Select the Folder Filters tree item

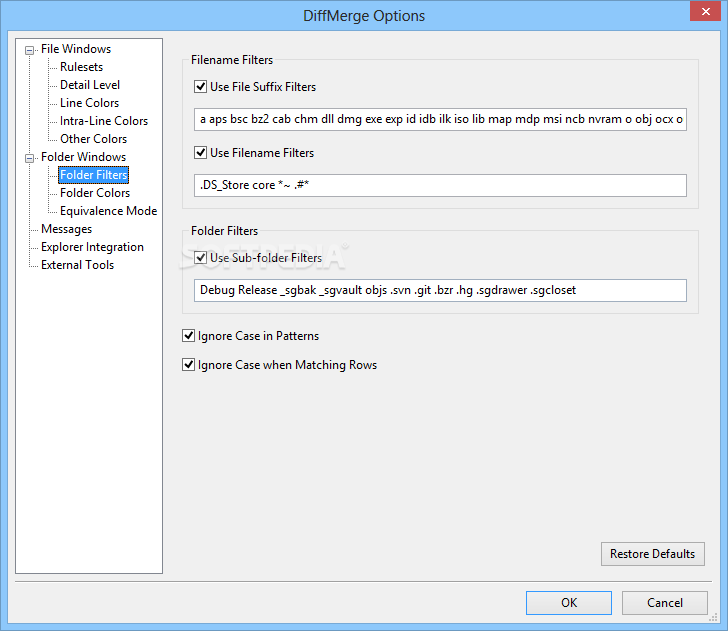click(x=93, y=175)
